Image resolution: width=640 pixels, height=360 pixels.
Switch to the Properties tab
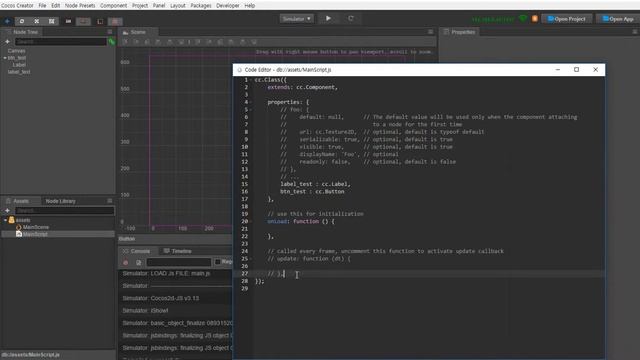[x=459, y=32]
